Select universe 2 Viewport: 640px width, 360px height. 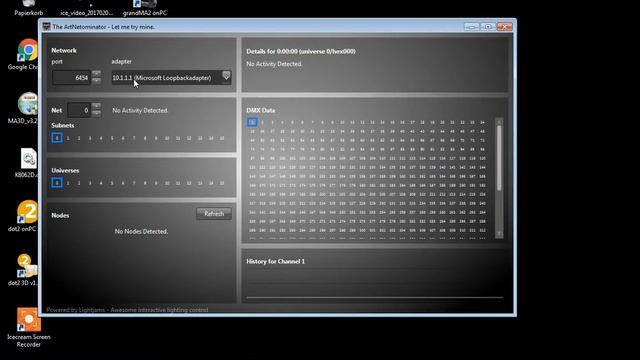[x=79, y=183]
